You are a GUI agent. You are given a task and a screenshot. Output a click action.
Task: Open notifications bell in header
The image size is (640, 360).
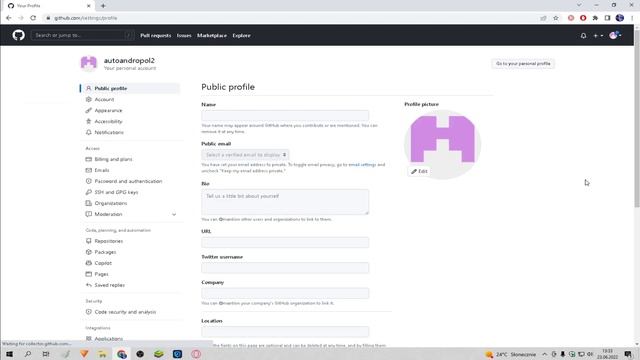coord(583,36)
